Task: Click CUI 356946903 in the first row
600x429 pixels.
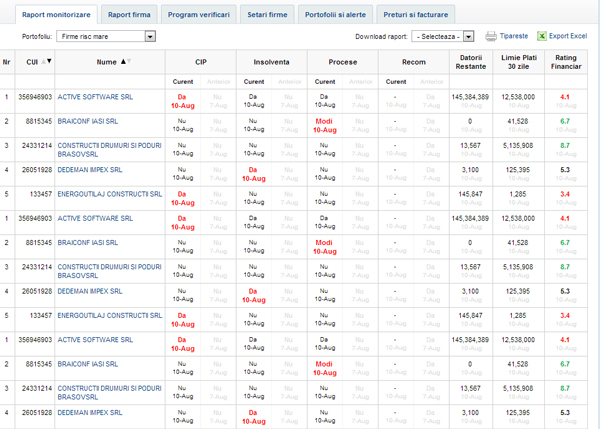Action: point(35,97)
